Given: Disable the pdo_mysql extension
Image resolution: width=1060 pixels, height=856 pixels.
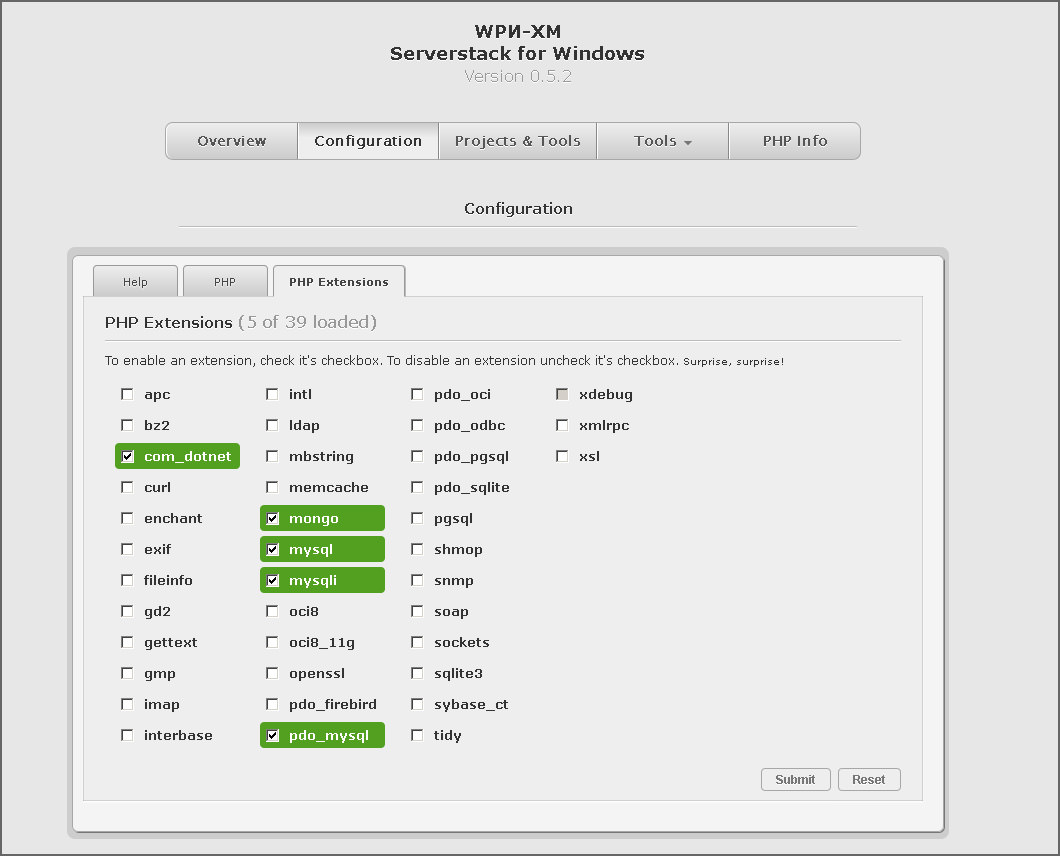Looking at the screenshot, I should [x=272, y=736].
